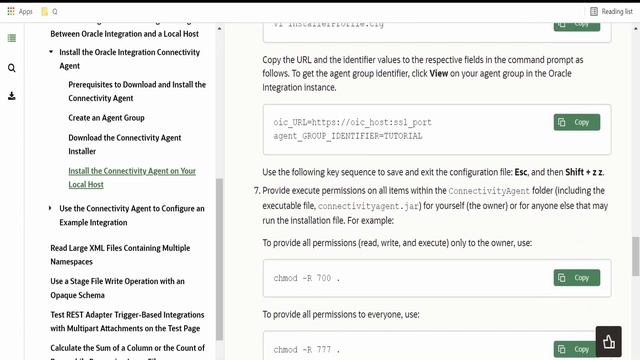Screen dimensions: 640x360
Task: Click the Apps label in bookmarks bar
Action: point(25,11)
